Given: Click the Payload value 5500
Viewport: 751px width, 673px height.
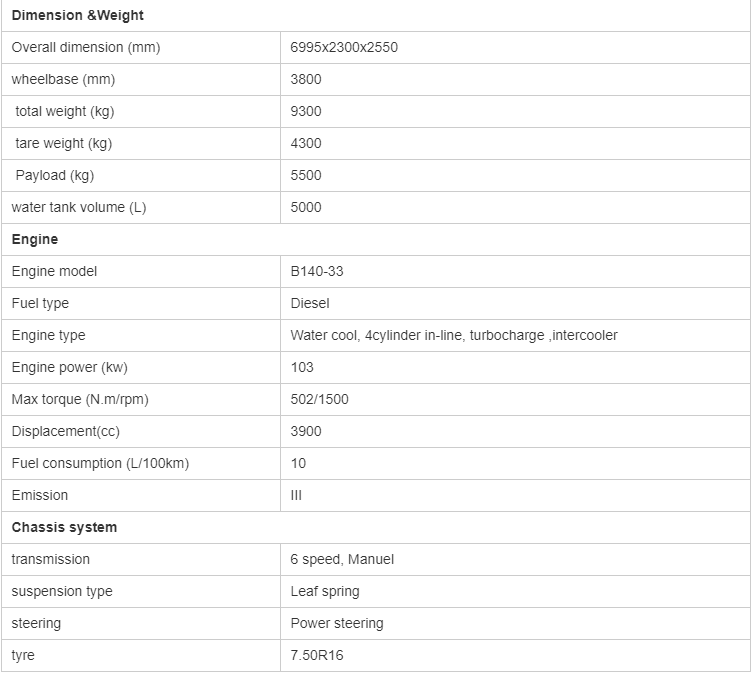Looking at the screenshot, I should pos(306,175).
